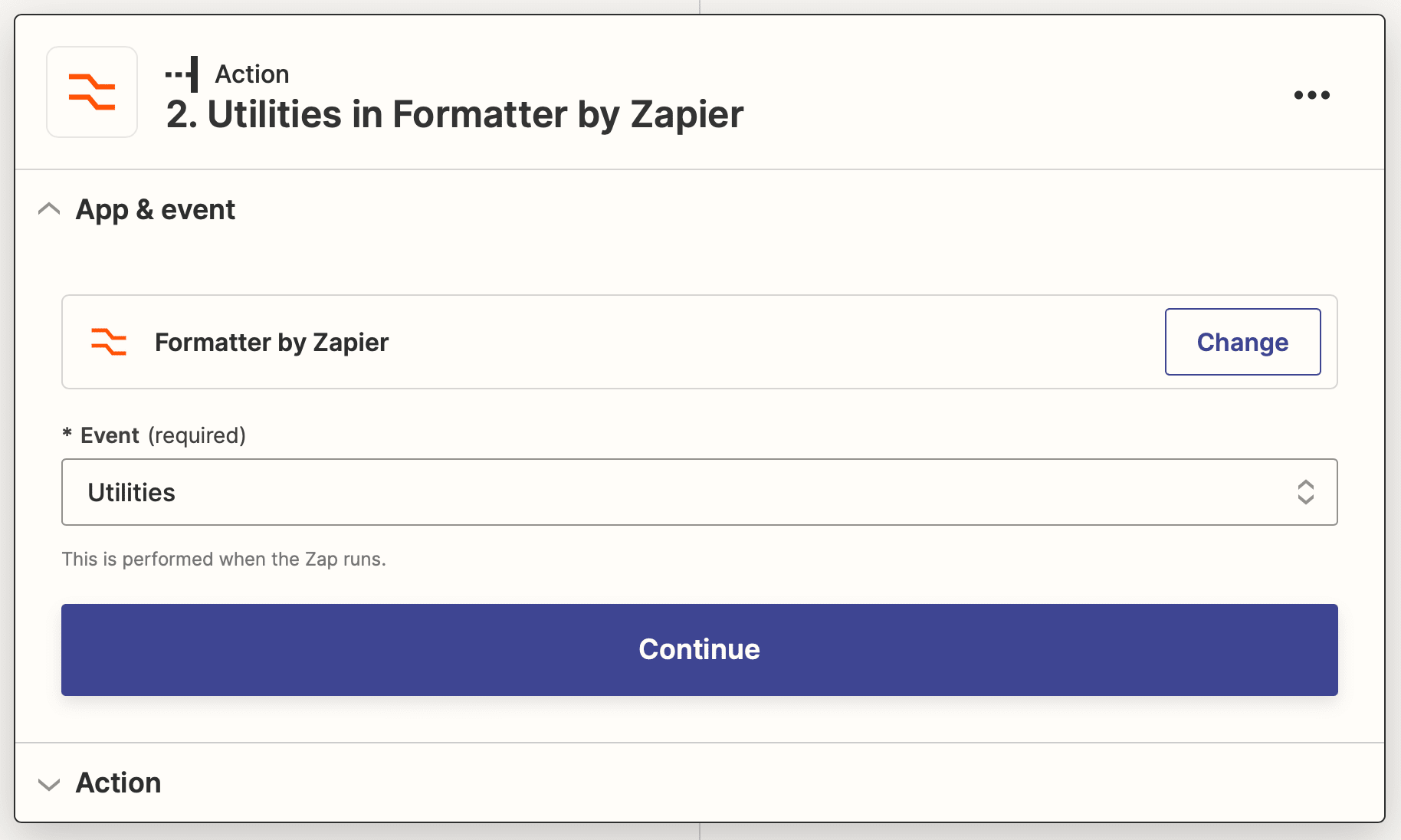Click the Action section heading
The image size is (1401, 840).
118,783
